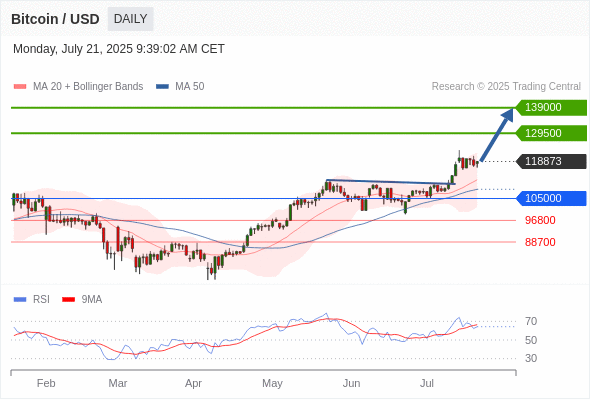Click the 9MA legend red swatch

tap(68, 300)
